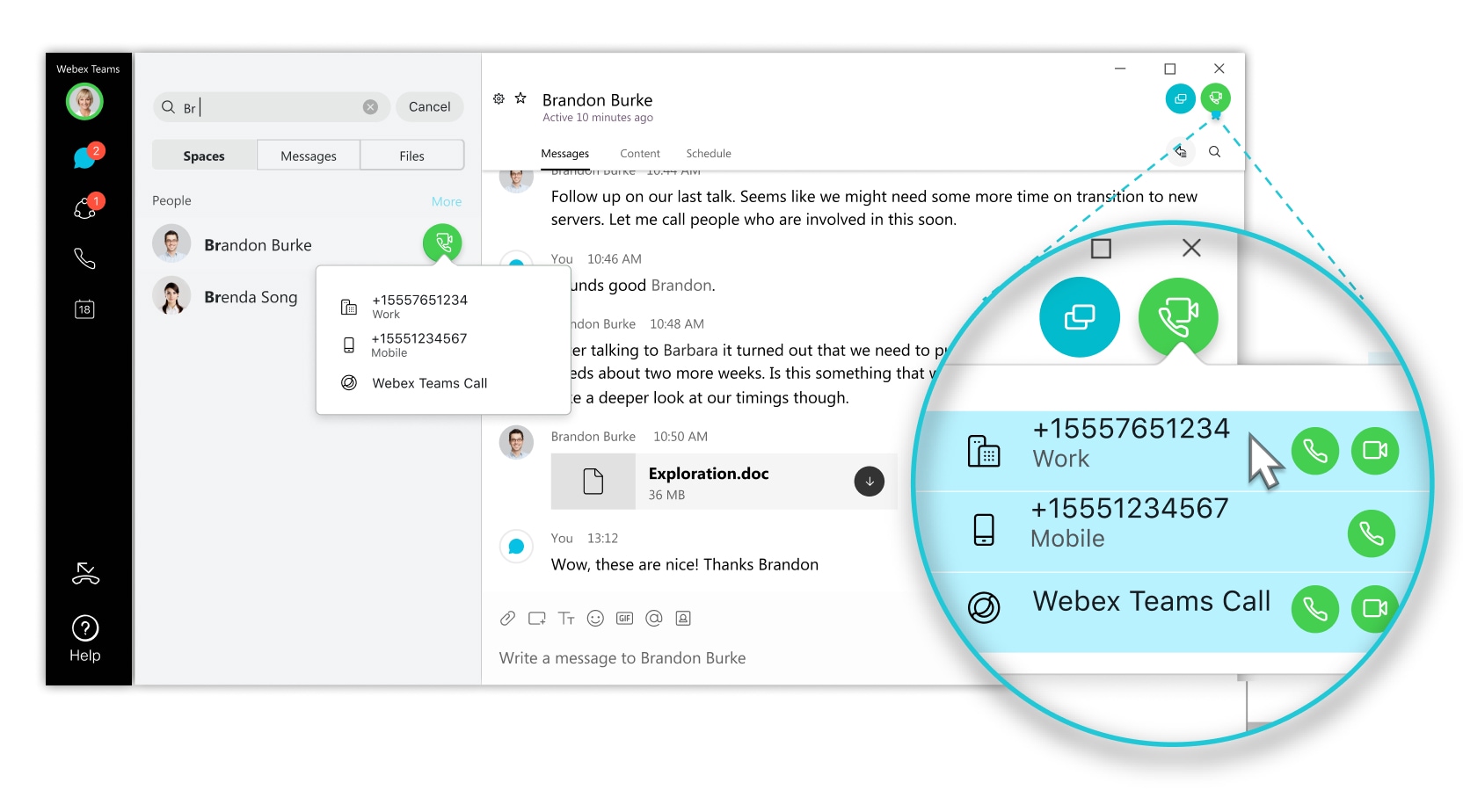Attach a file with the paperclip icon

click(507, 619)
